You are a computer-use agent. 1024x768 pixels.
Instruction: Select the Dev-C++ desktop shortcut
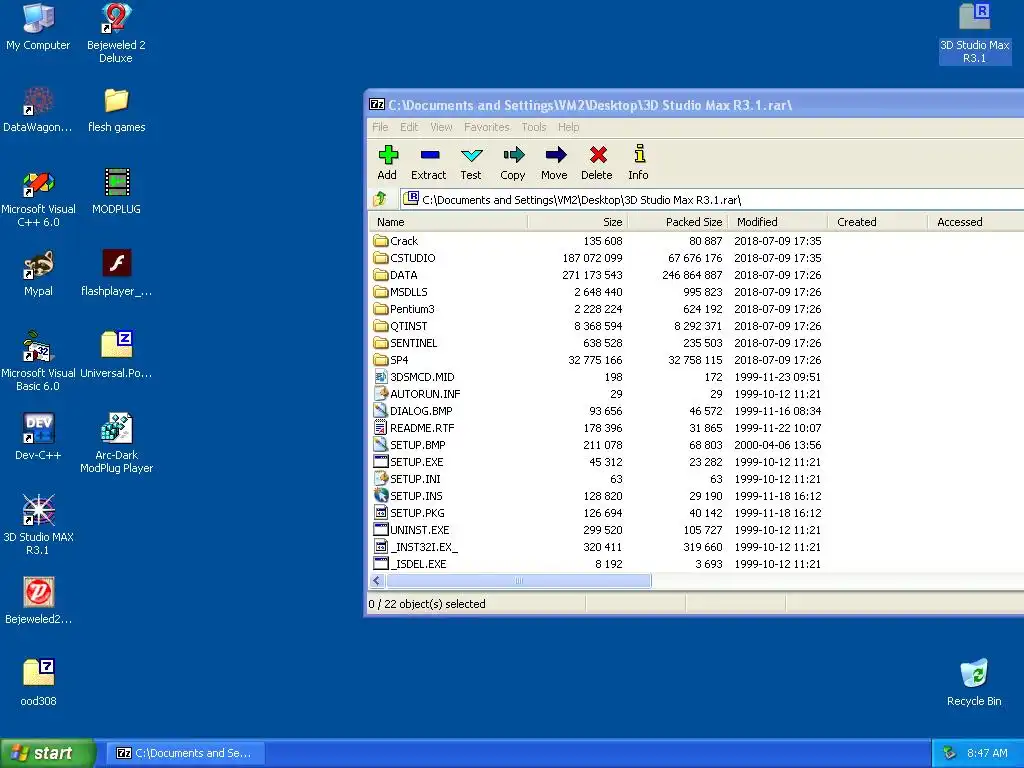pyautogui.click(x=38, y=438)
